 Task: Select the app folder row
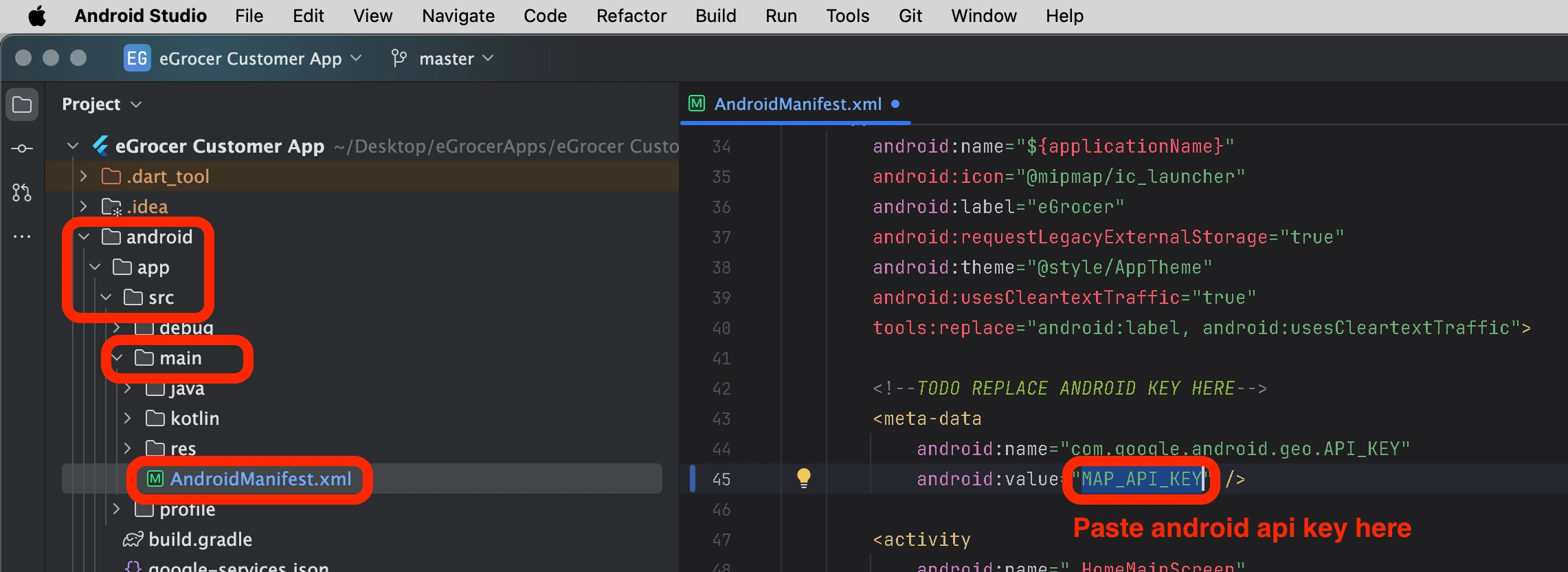tap(362, 267)
